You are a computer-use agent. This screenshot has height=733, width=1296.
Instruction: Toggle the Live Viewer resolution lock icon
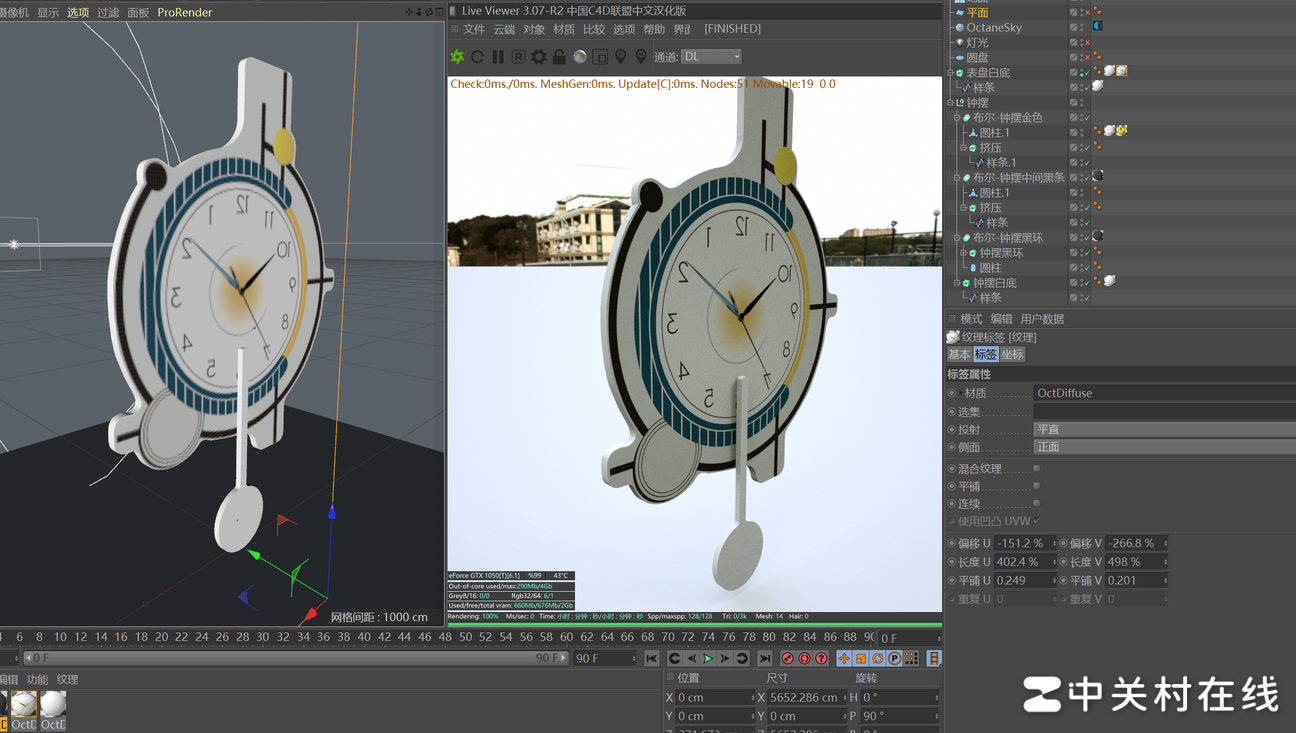[x=559, y=57]
